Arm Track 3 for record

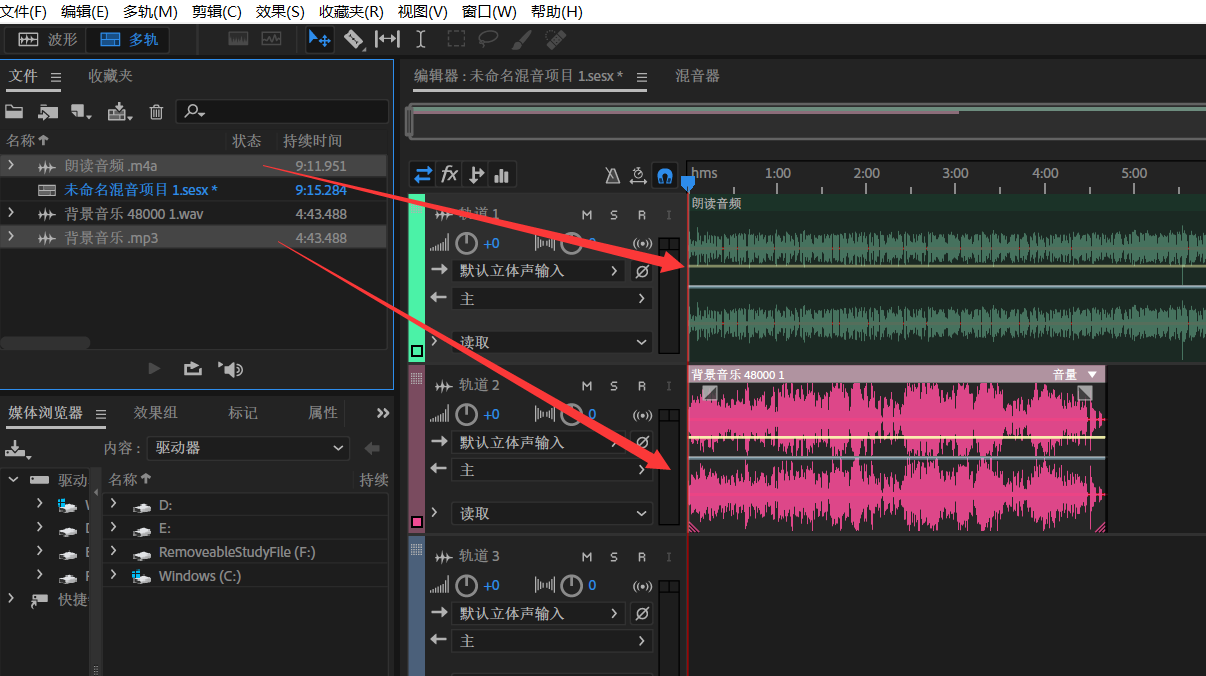pyautogui.click(x=641, y=556)
